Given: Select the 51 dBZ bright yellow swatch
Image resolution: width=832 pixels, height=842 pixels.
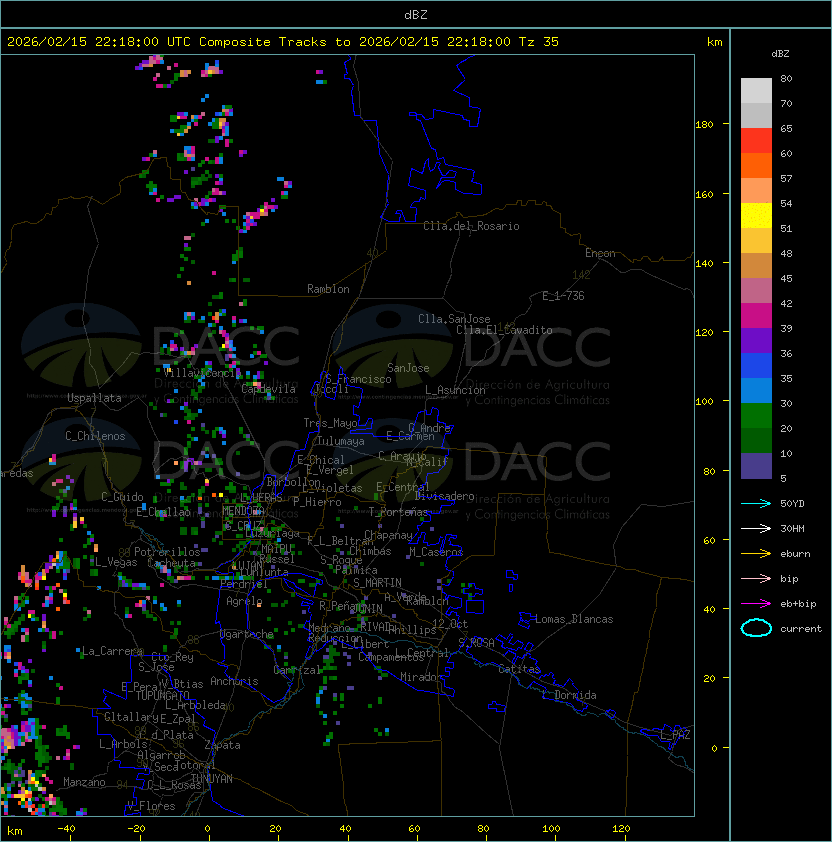Looking at the screenshot, I should point(756,215).
